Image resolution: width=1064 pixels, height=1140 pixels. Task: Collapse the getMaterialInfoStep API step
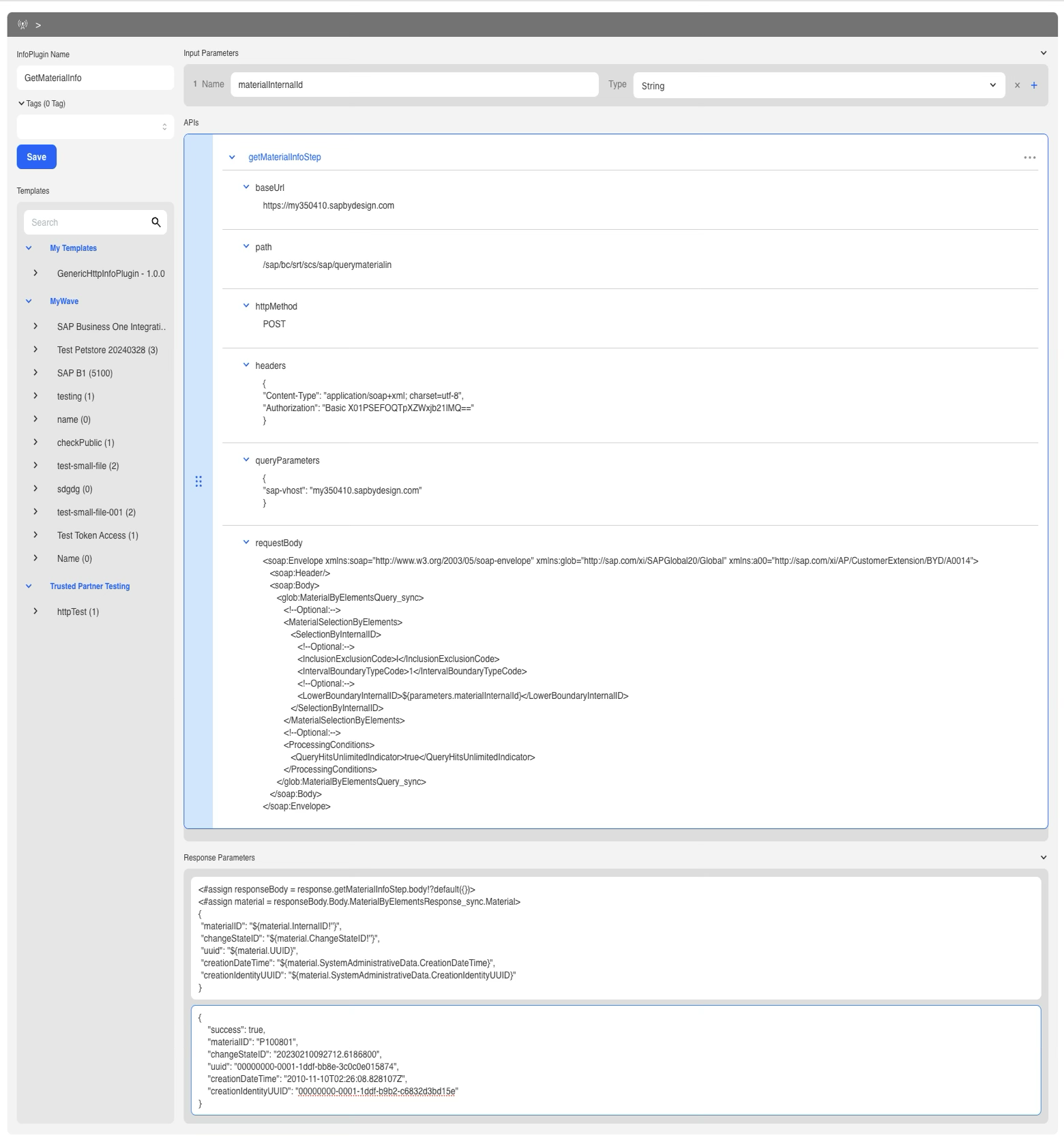(232, 157)
